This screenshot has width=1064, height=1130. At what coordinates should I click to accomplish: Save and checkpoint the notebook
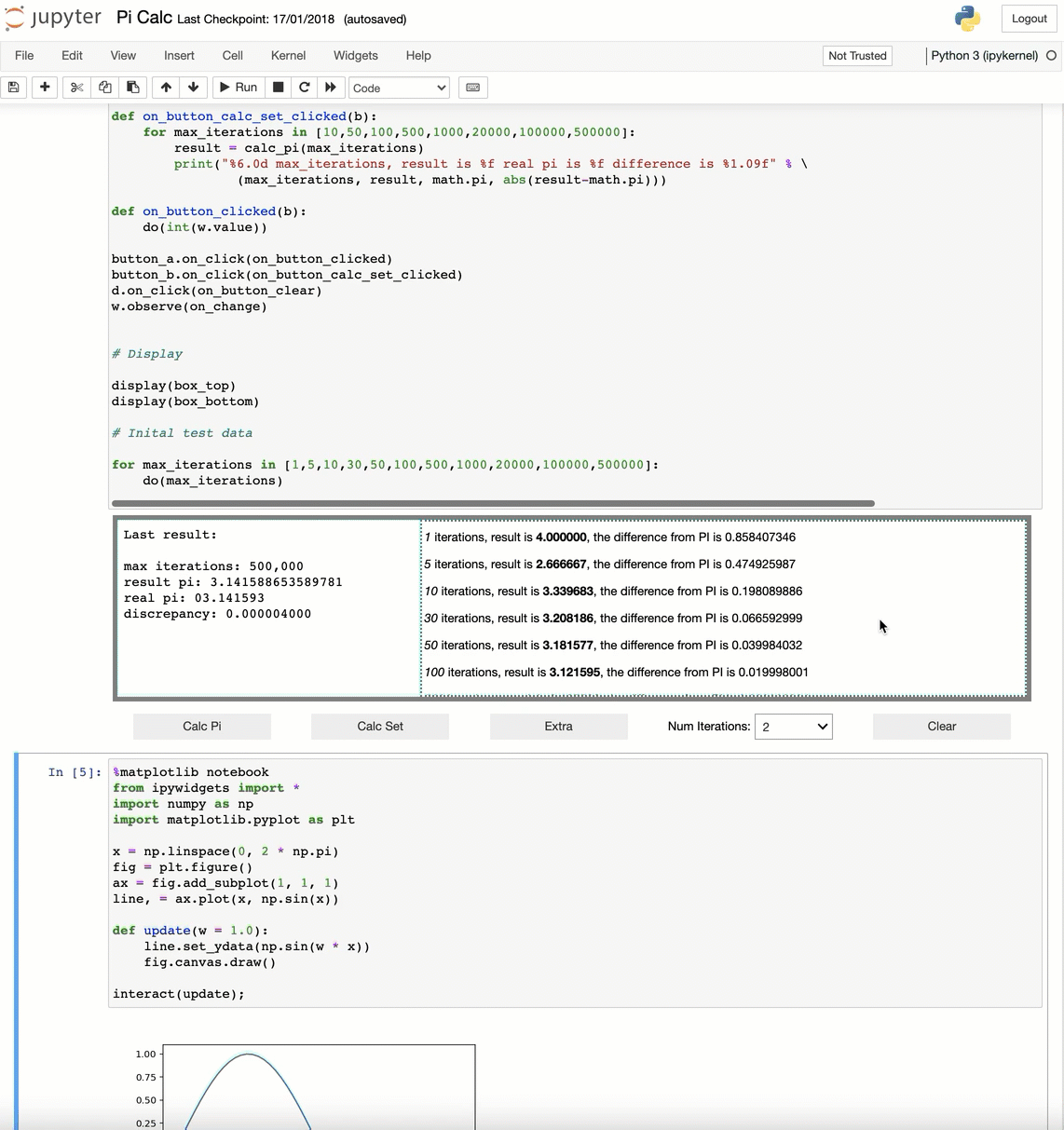coord(14,88)
